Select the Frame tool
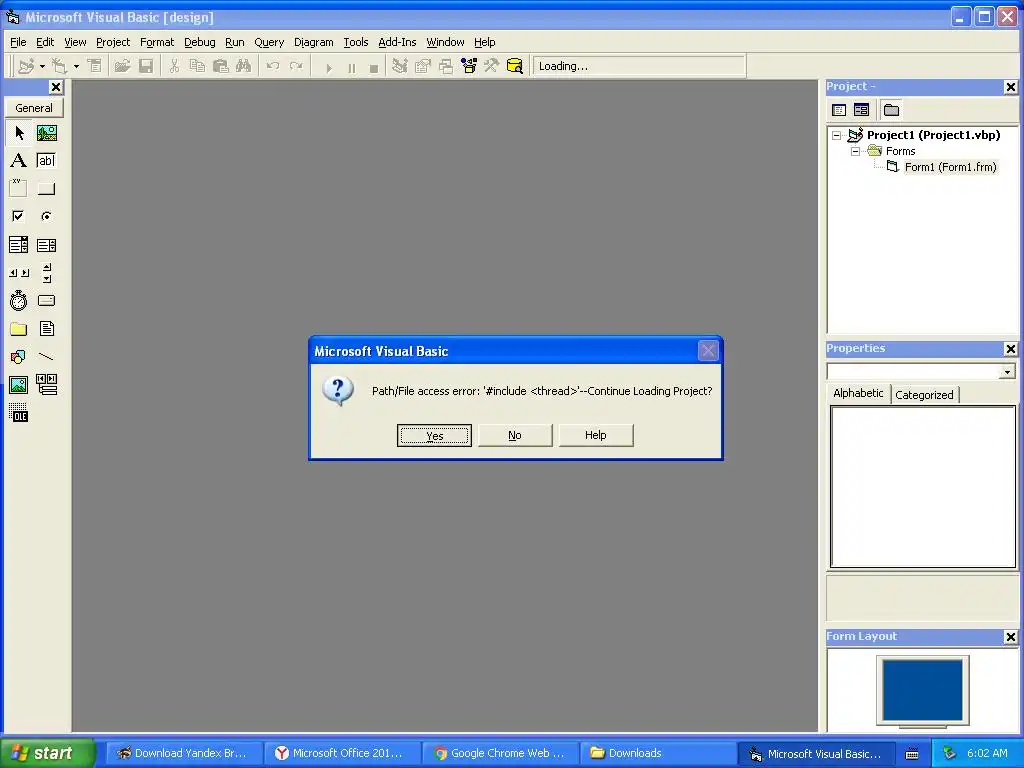 tap(19, 189)
